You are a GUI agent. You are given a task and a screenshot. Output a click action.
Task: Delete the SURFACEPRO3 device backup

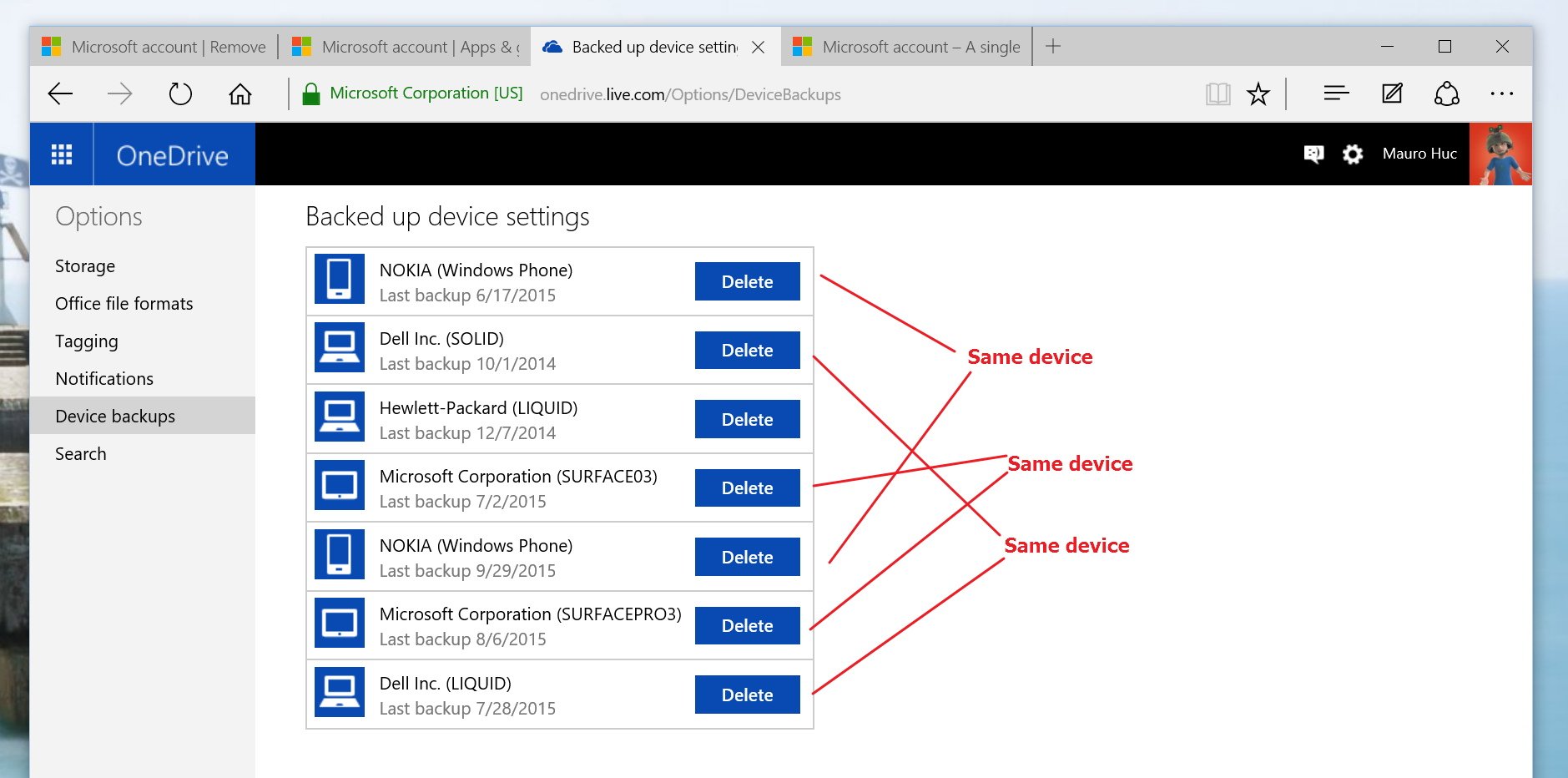coord(747,626)
